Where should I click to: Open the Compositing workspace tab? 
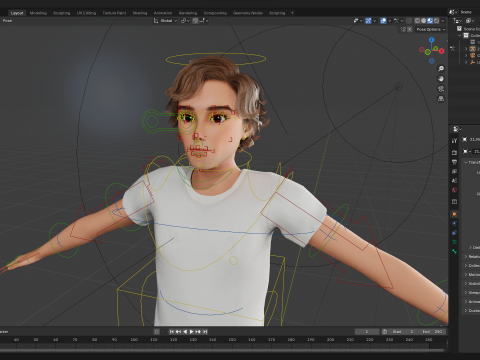tap(215, 13)
